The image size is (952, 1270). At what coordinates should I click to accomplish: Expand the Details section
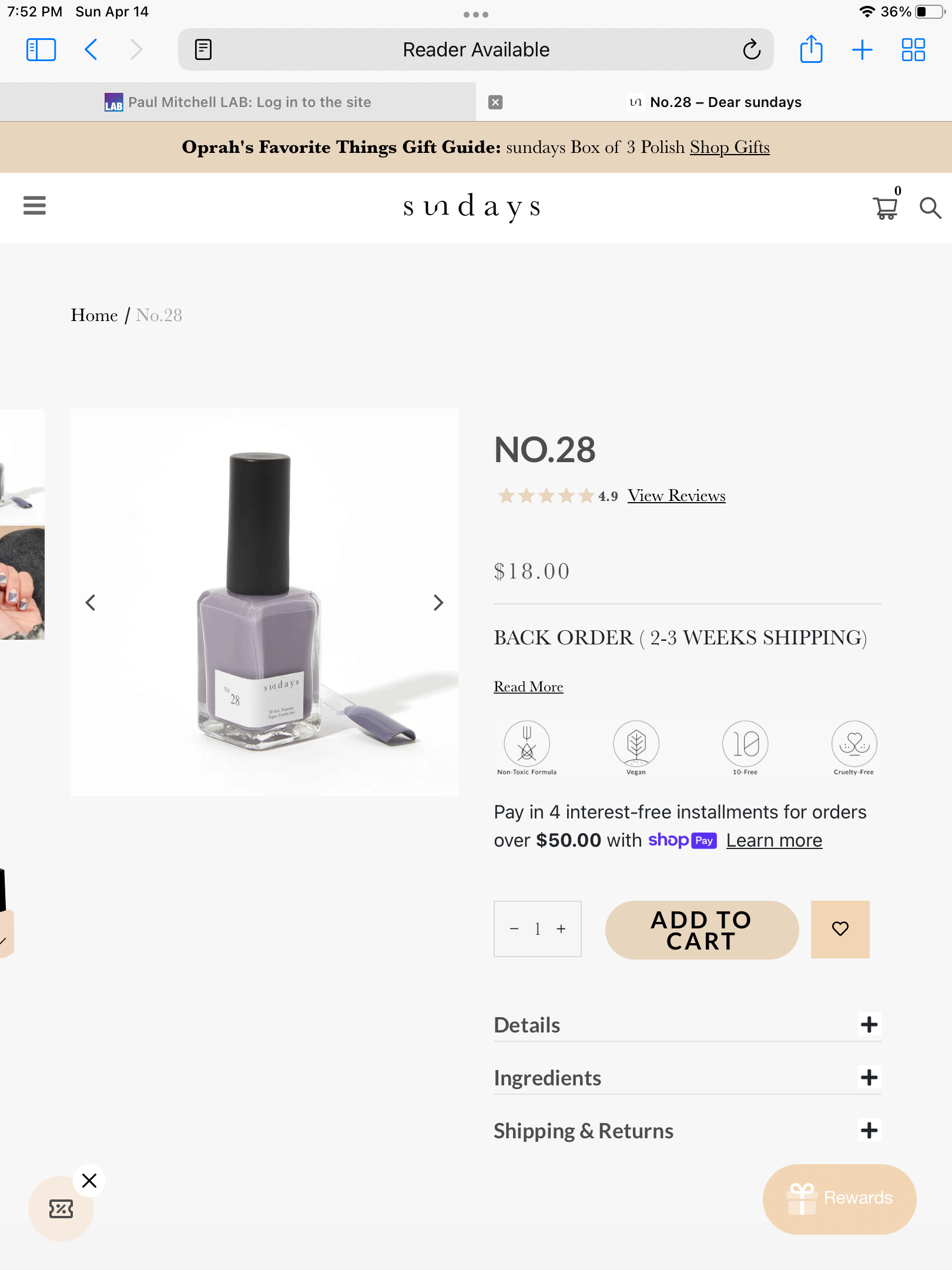[869, 1024]
